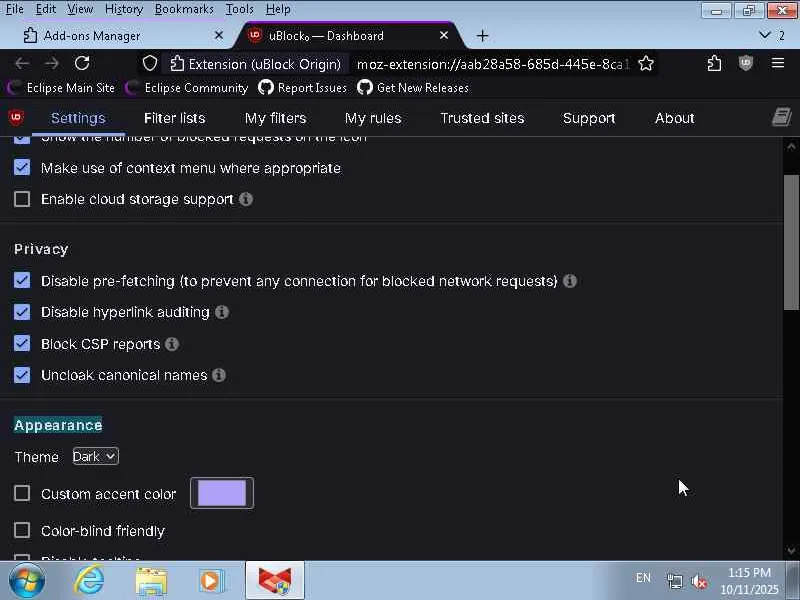Switch to the Filter lists tab

pos(174,118)
